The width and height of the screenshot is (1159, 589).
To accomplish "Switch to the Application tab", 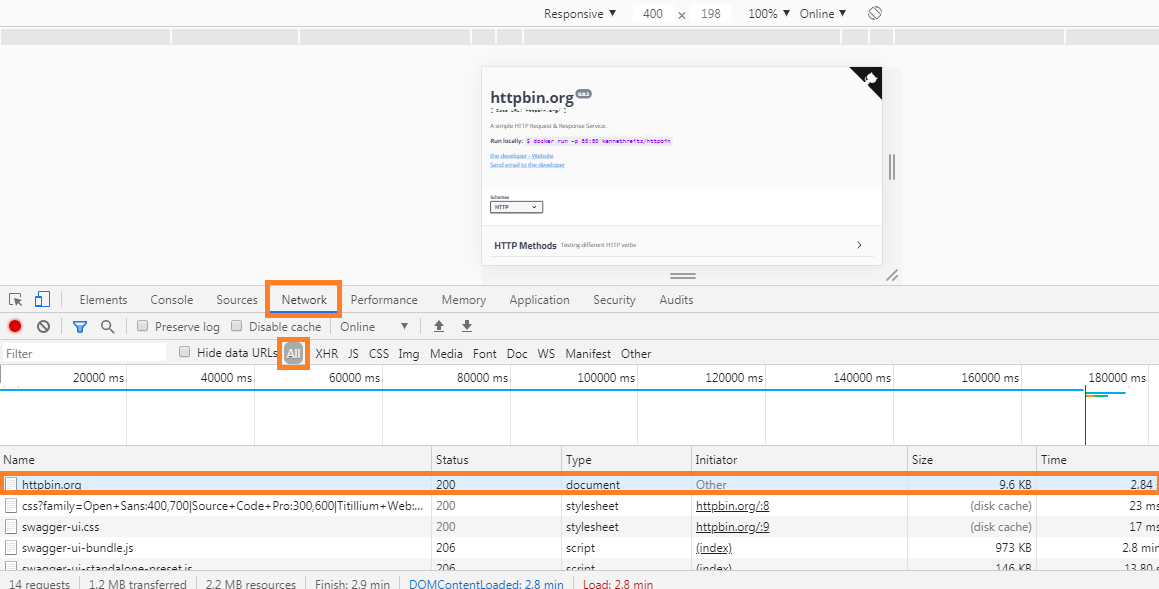I will (x=539, y=299).
